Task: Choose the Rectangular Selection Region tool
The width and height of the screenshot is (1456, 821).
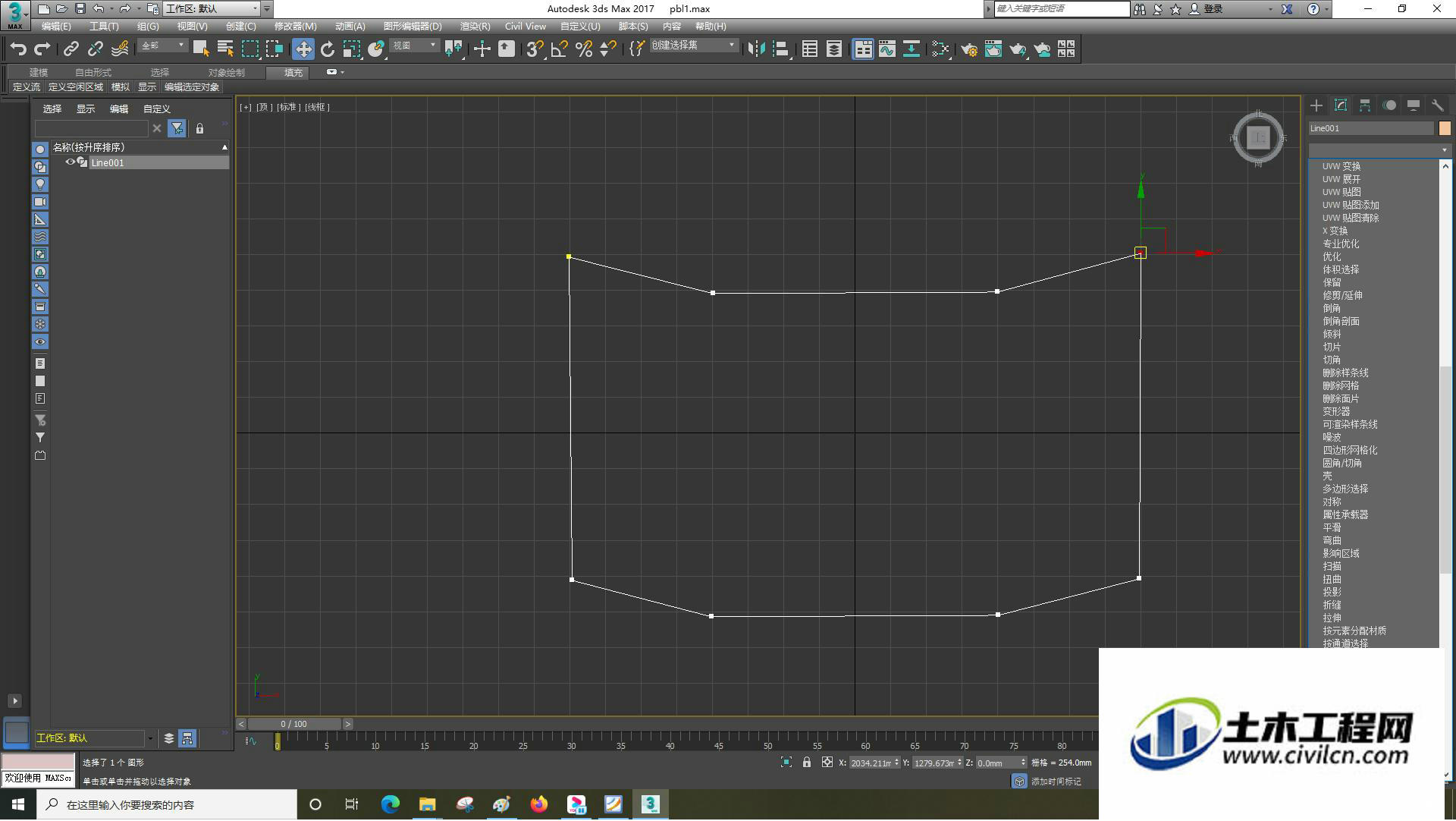Action: coord(250,49)
